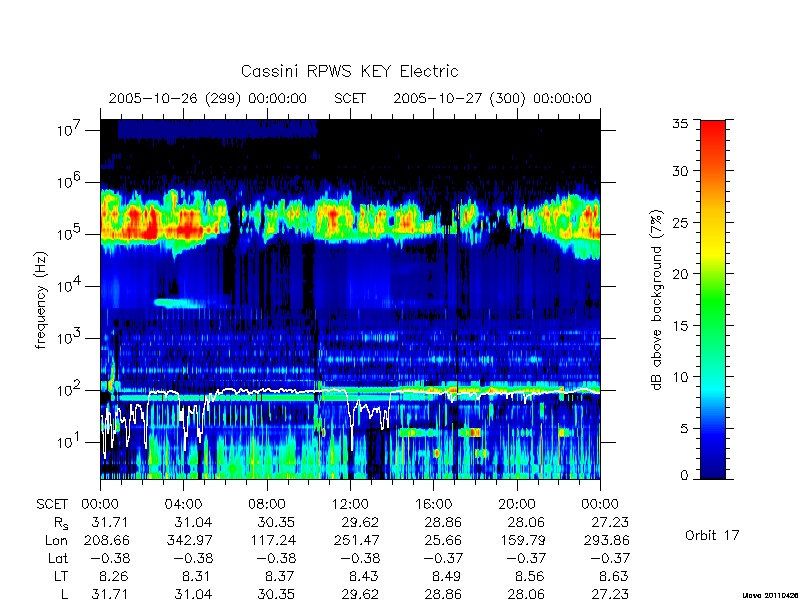The width and height of the screenshot is (800, 600).
Task: Click the 'frequency (Hz)' axis label
Action: [42, 300]
